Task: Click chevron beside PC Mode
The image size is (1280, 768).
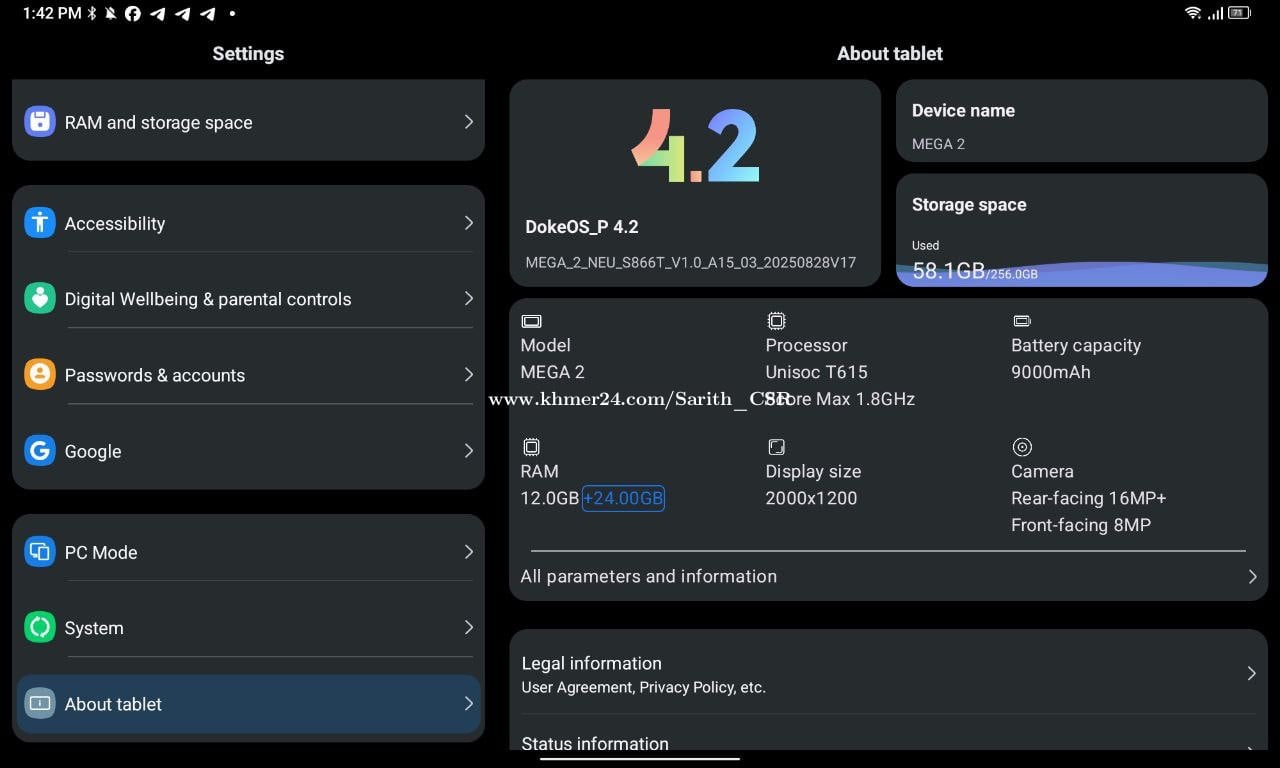Action: (x=468, y=552)
